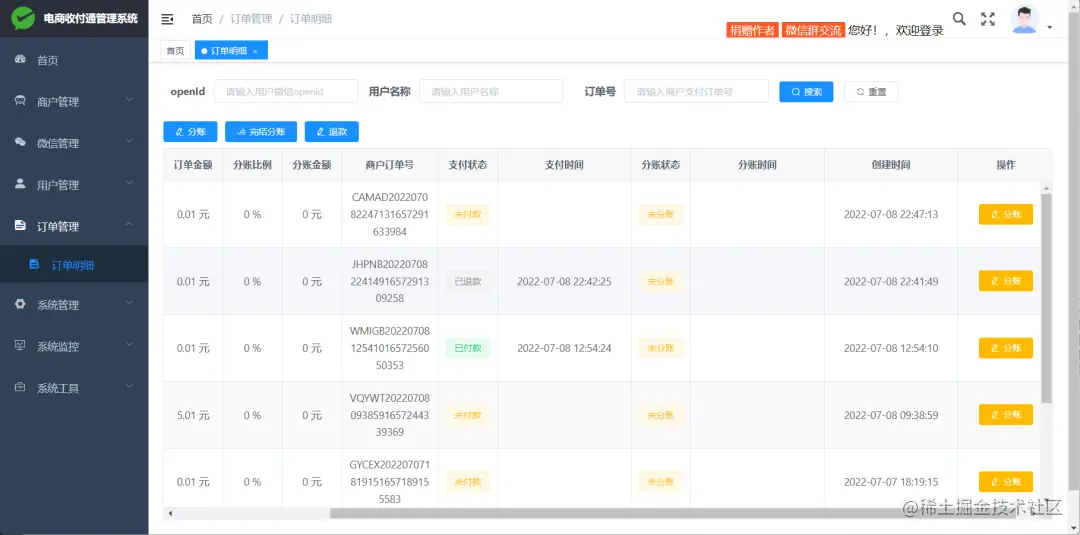Focus the 用户名称 input field
The height and width of the screenshot is (535, 1080).
click(491, 91)
